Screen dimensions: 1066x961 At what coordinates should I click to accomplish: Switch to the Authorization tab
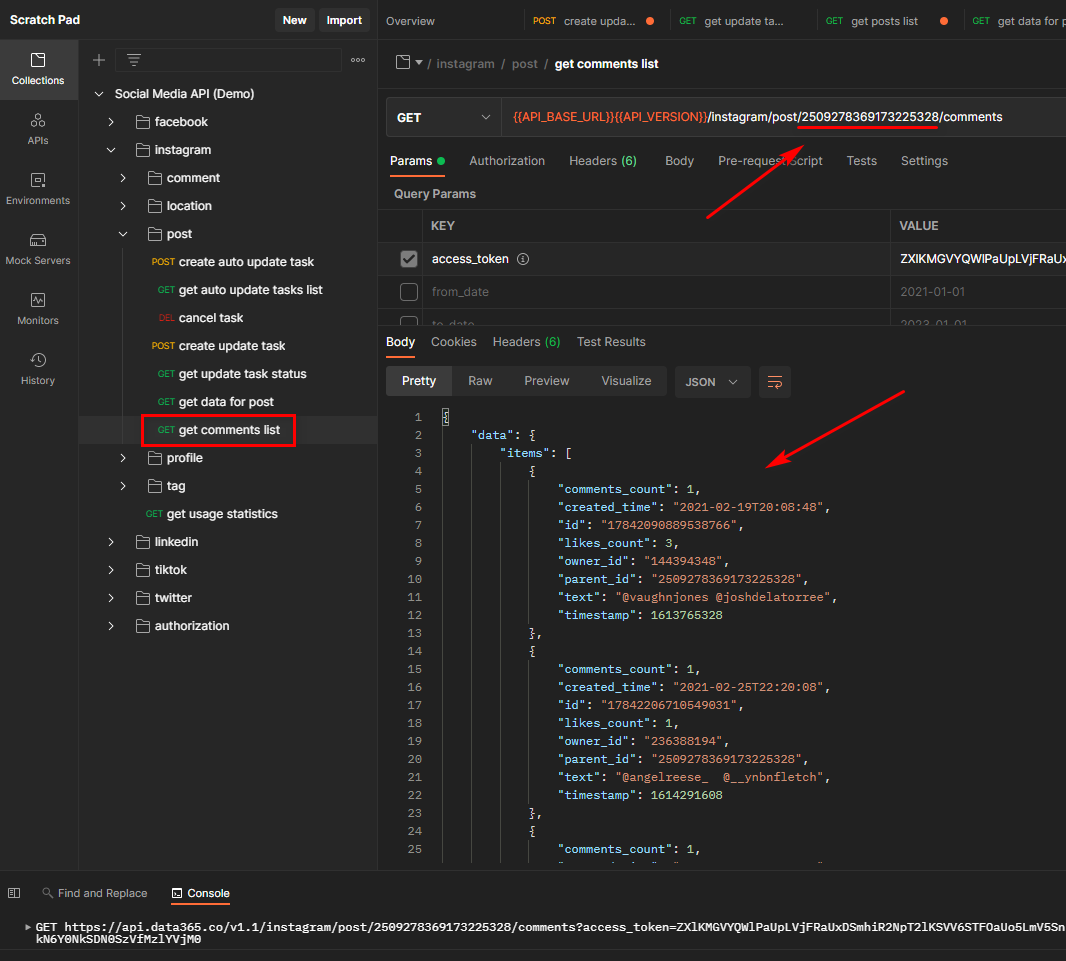click(x=506, y=161)
